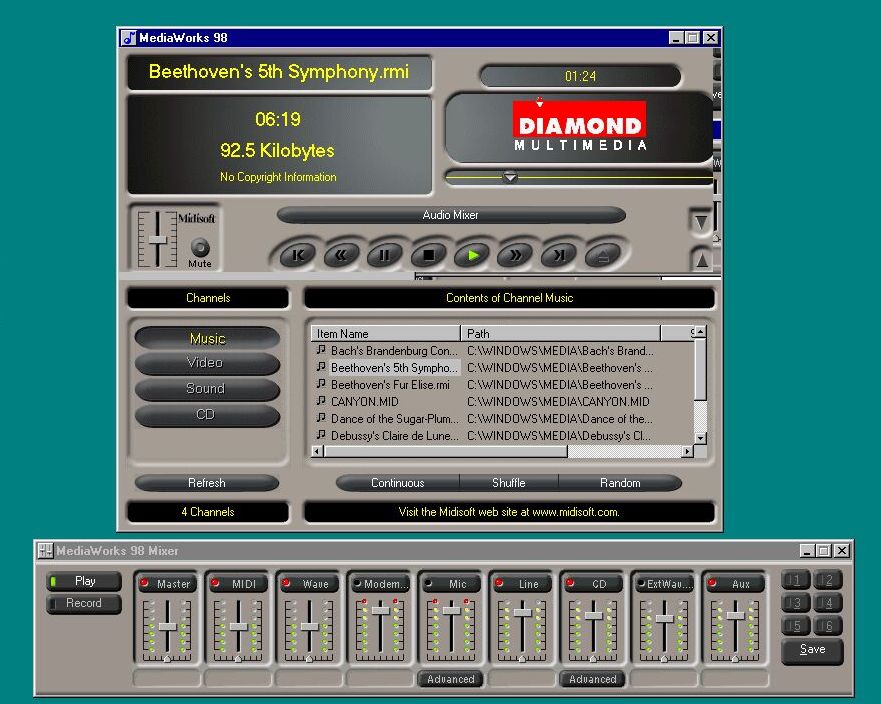Image resolution: width=881 pixels, height=704 pixels.
Task: Click the fast-forward button
Action: (515, 256)
